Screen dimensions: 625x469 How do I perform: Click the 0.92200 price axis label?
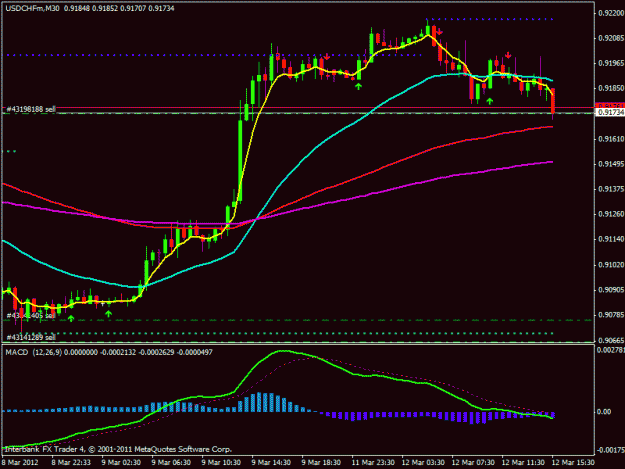[x=611, y=13]
